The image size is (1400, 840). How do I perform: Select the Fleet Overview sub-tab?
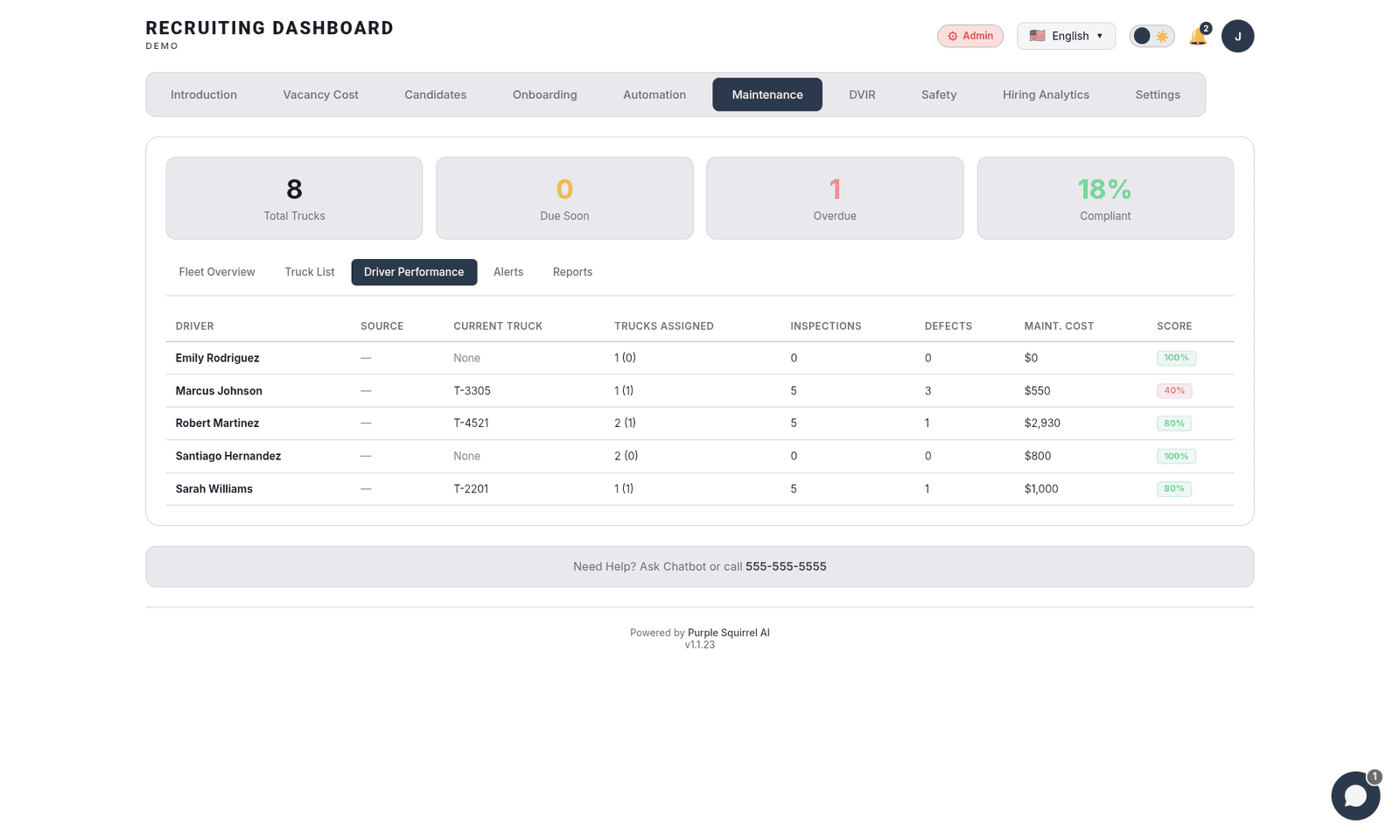[217, 272]
